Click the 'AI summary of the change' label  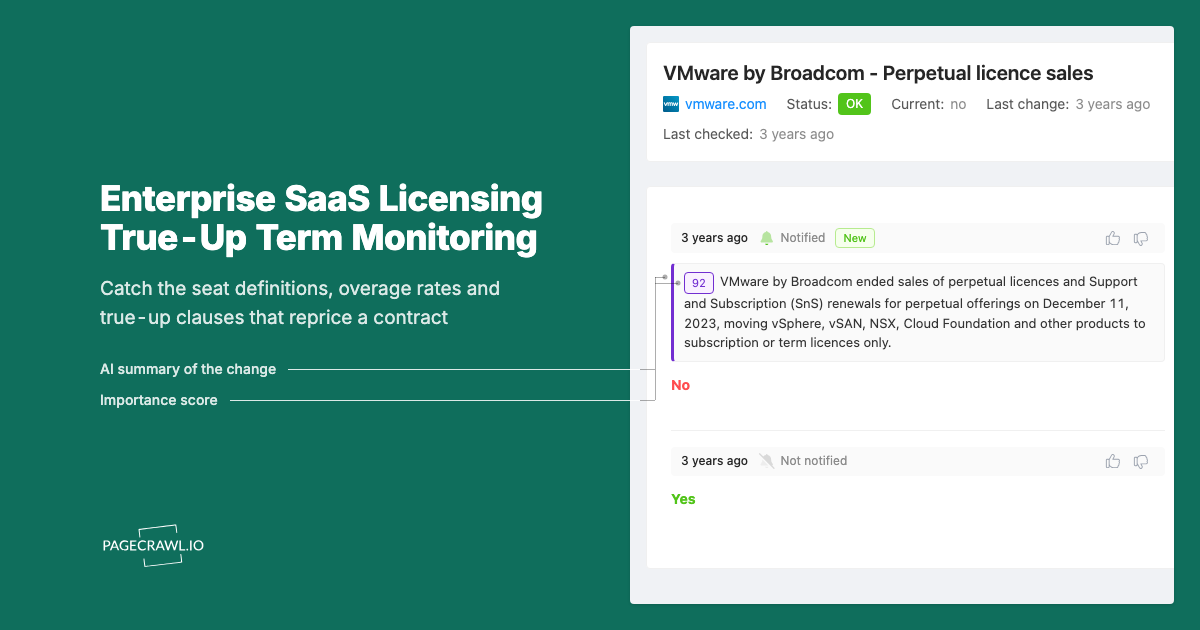(x=188, y=369)
